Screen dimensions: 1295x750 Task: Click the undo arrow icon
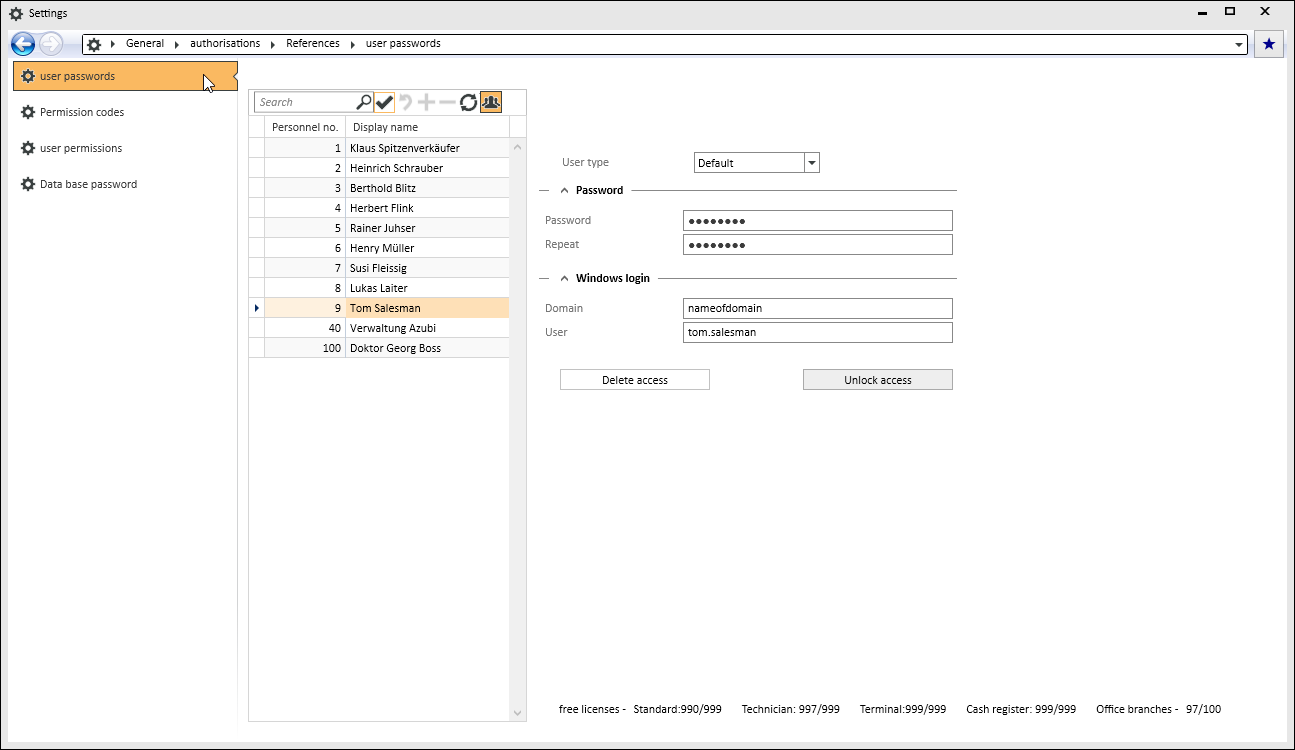coord(406,102)
